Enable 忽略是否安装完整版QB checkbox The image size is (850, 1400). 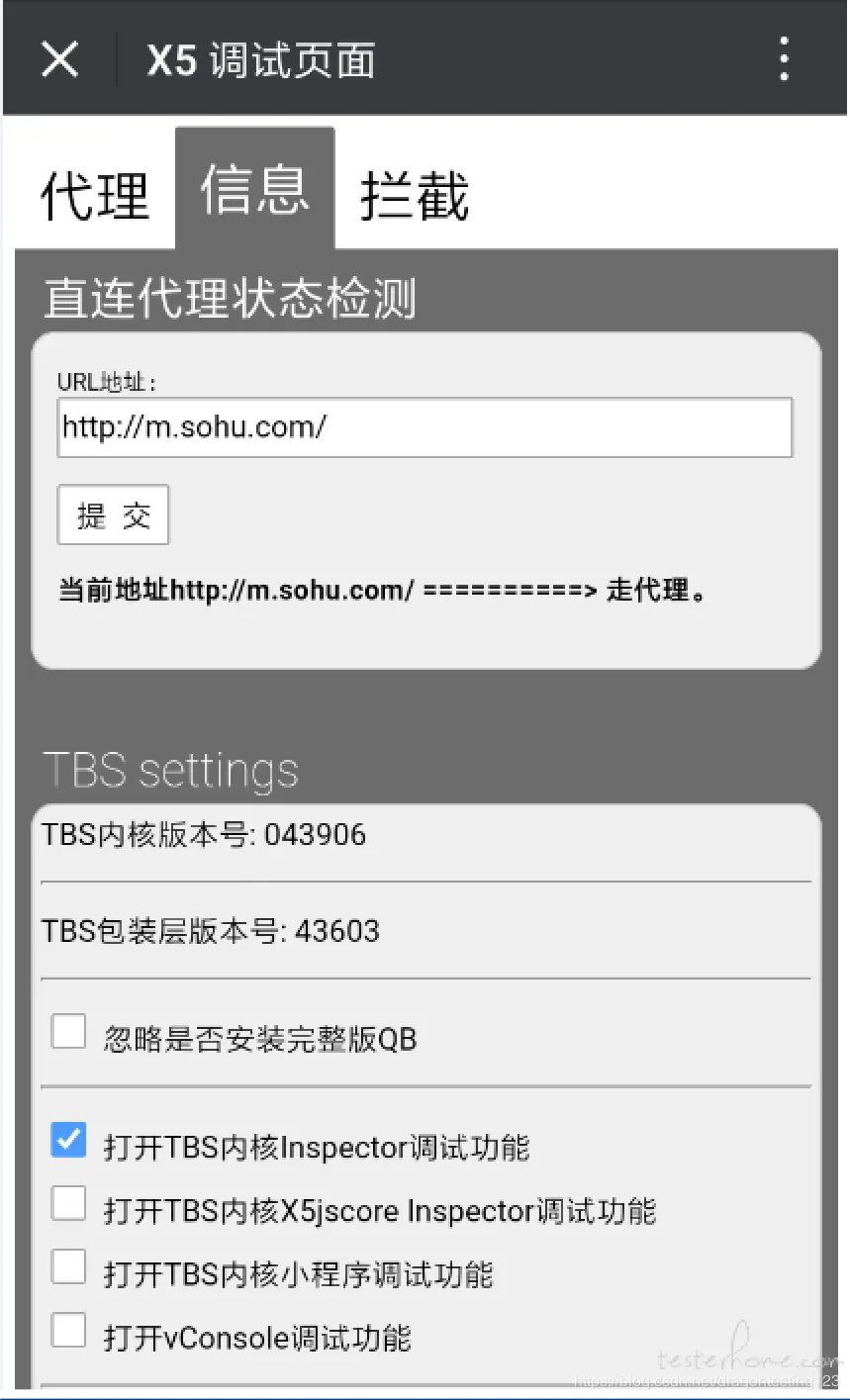69,1032
